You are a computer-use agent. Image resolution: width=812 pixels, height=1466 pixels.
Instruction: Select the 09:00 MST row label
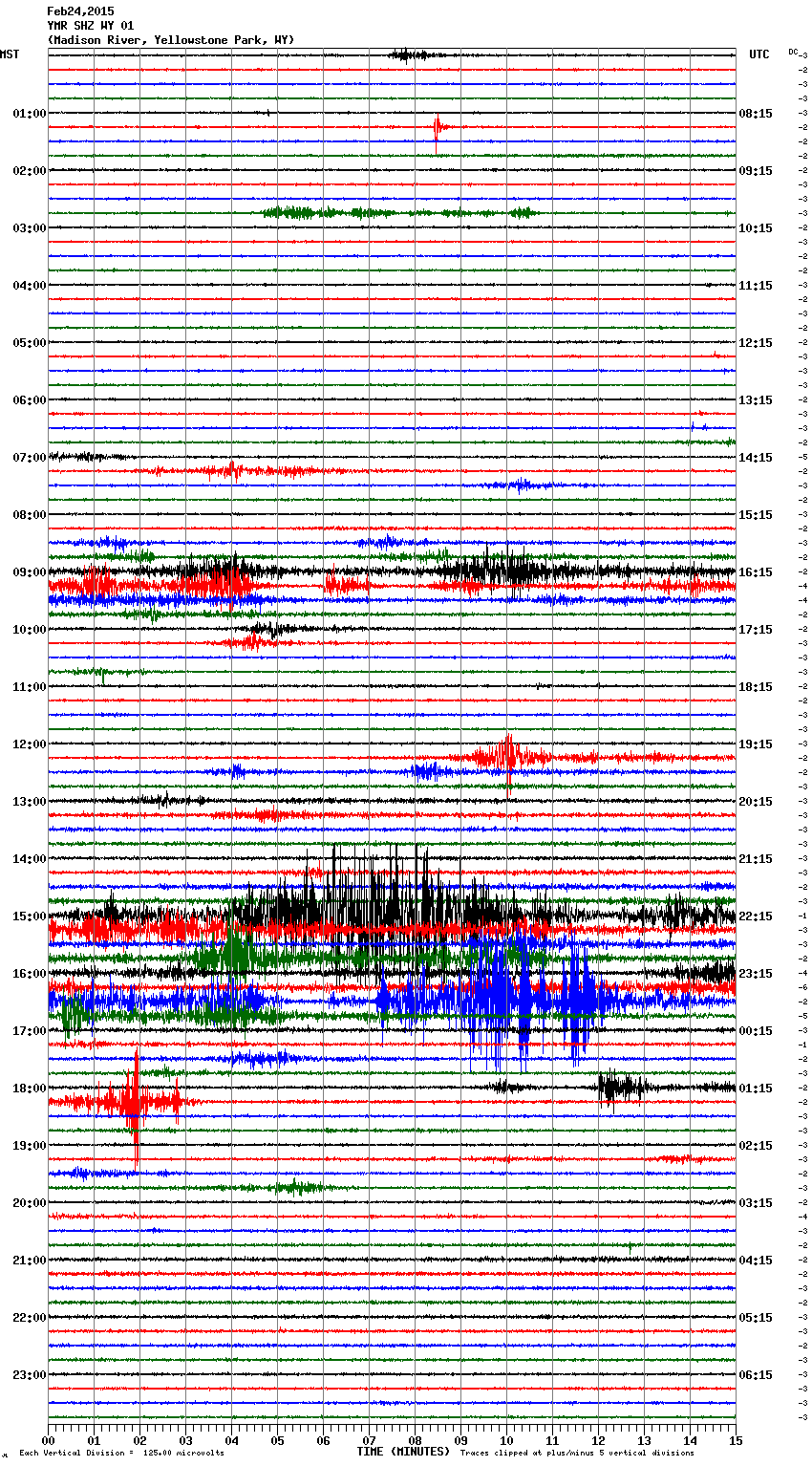click(30, 571)
